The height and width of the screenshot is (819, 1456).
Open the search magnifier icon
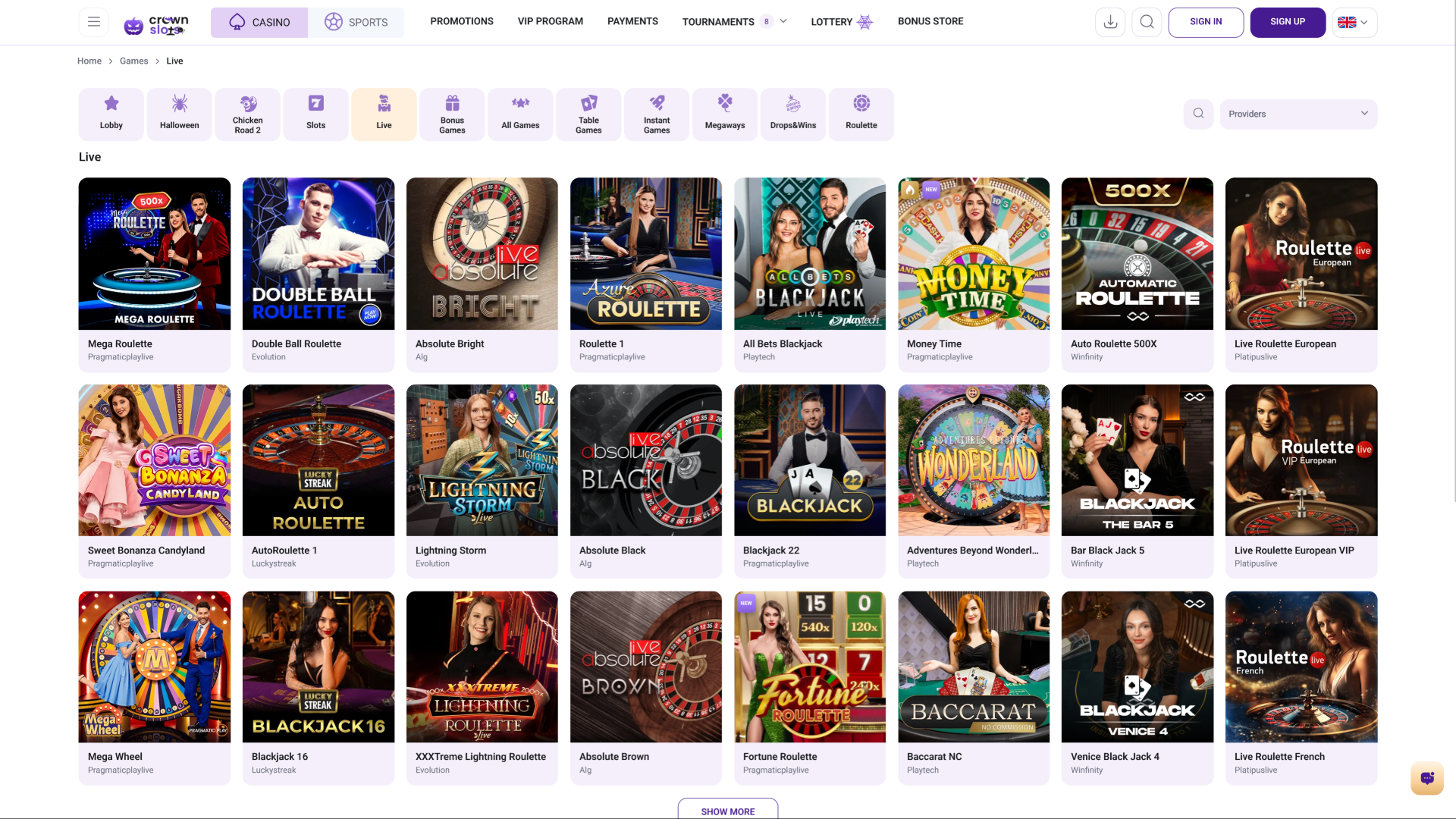(x=1147, y=22)
